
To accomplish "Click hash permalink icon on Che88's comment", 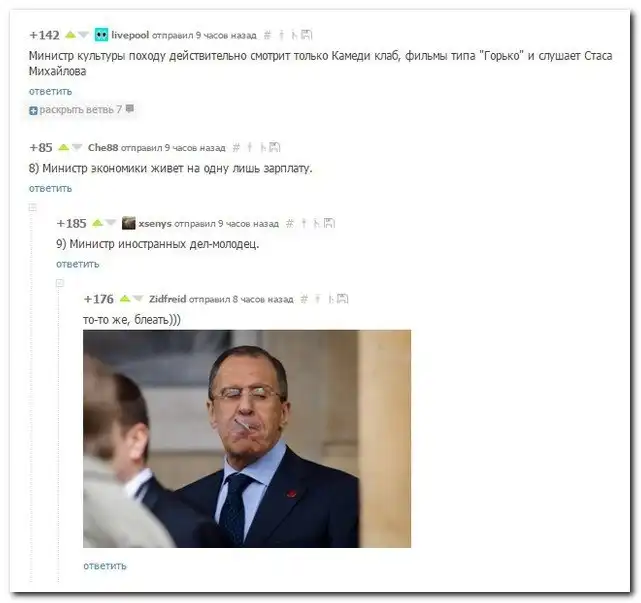I will pos(236,148).
